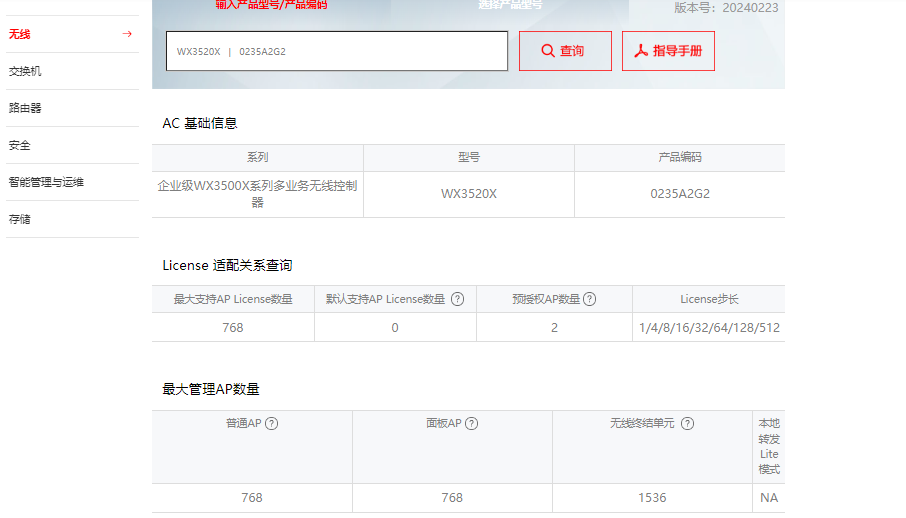
Task: Click the 产品编码 column header
Action: click(x=680, y=157)
